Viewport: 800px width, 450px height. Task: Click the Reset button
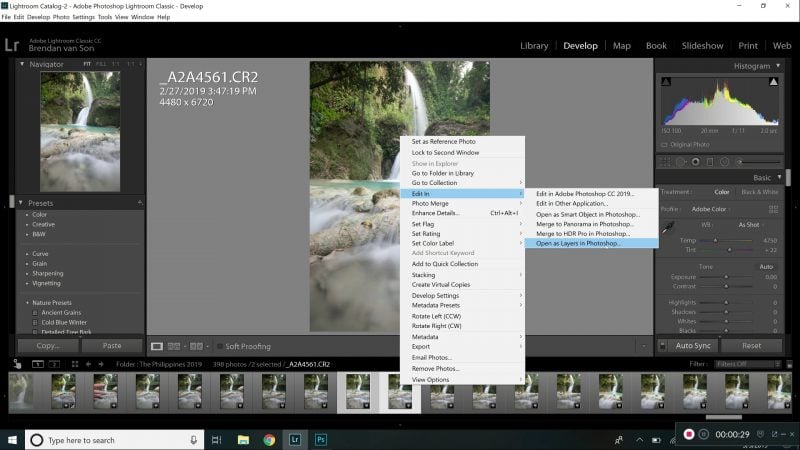tap(752, 346)
